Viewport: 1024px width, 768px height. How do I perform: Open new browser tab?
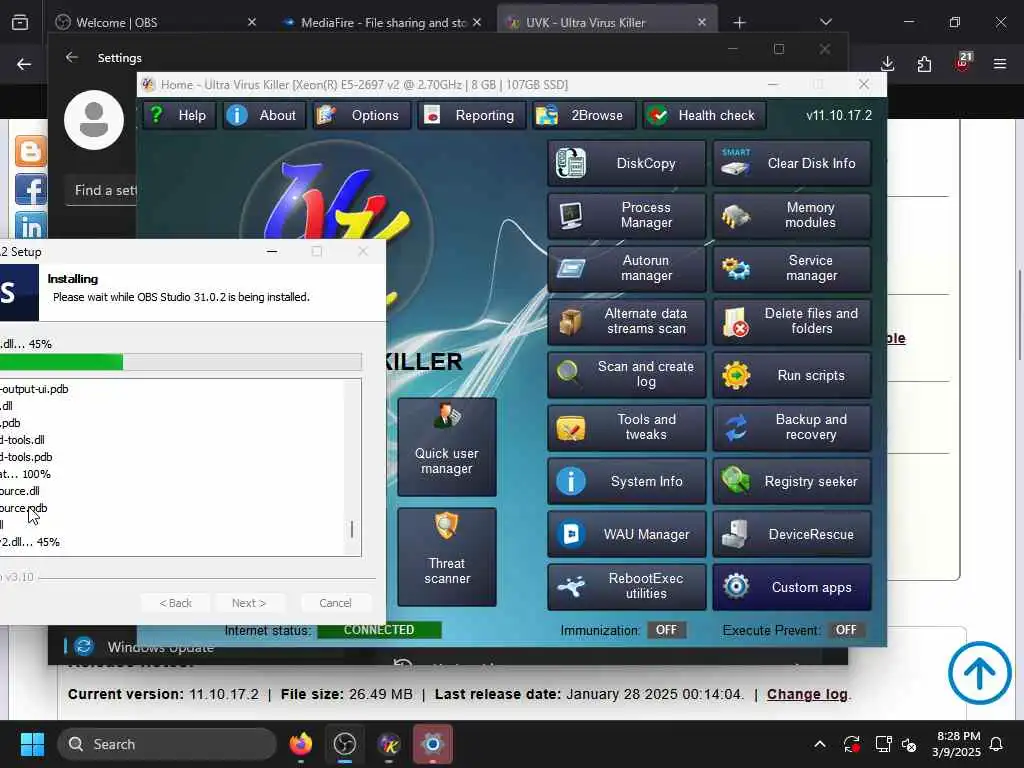(x=739, y=23)
